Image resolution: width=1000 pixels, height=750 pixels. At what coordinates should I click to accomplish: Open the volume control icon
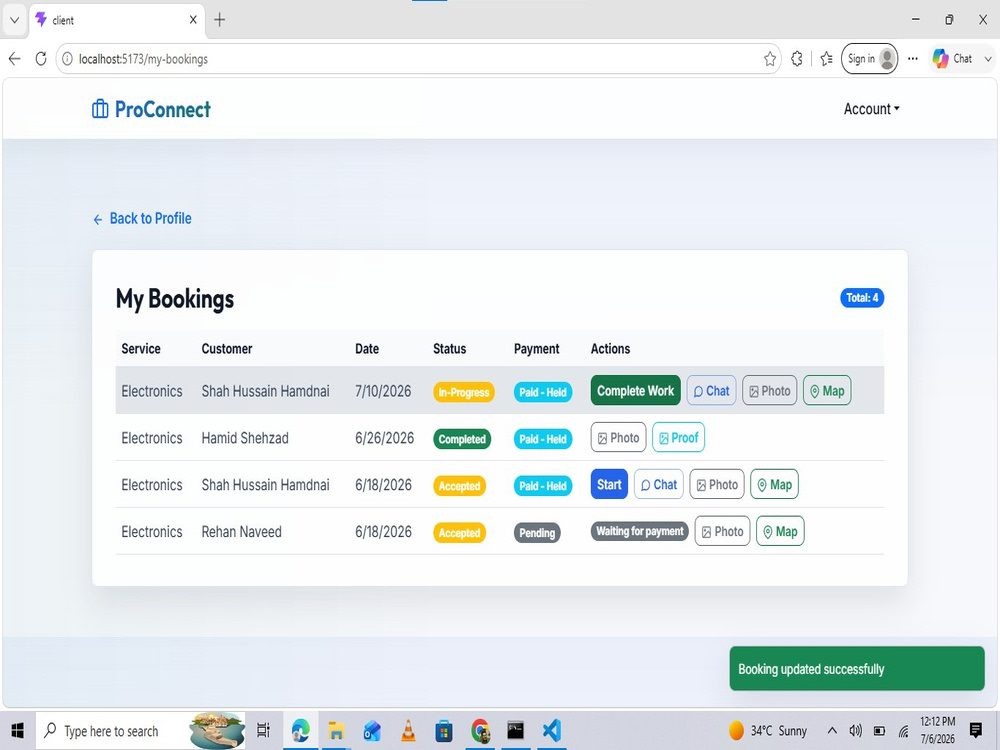pos(856,731)
